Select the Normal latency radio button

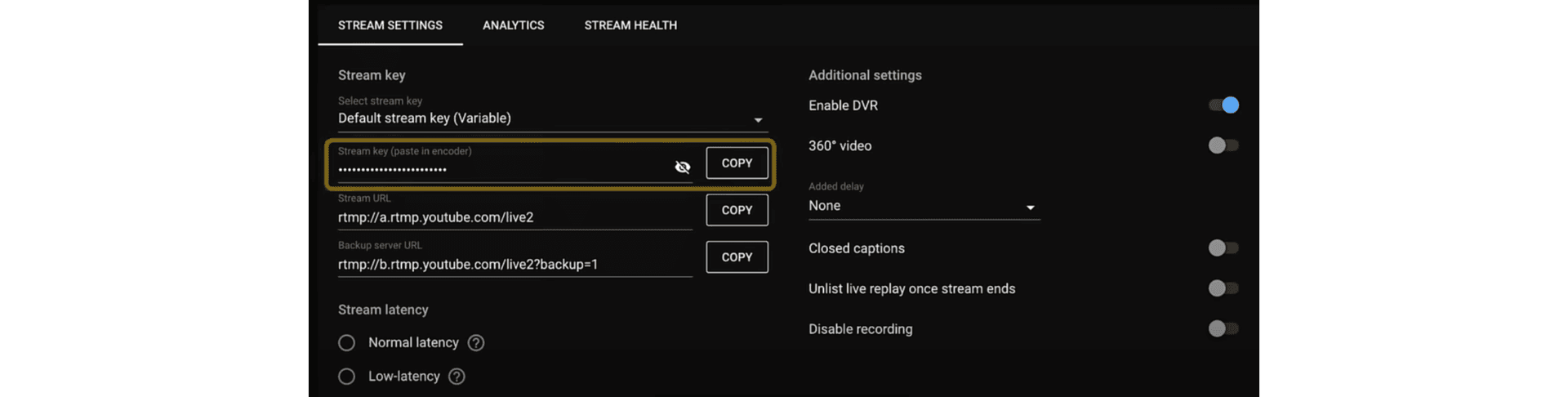point(347,343)
